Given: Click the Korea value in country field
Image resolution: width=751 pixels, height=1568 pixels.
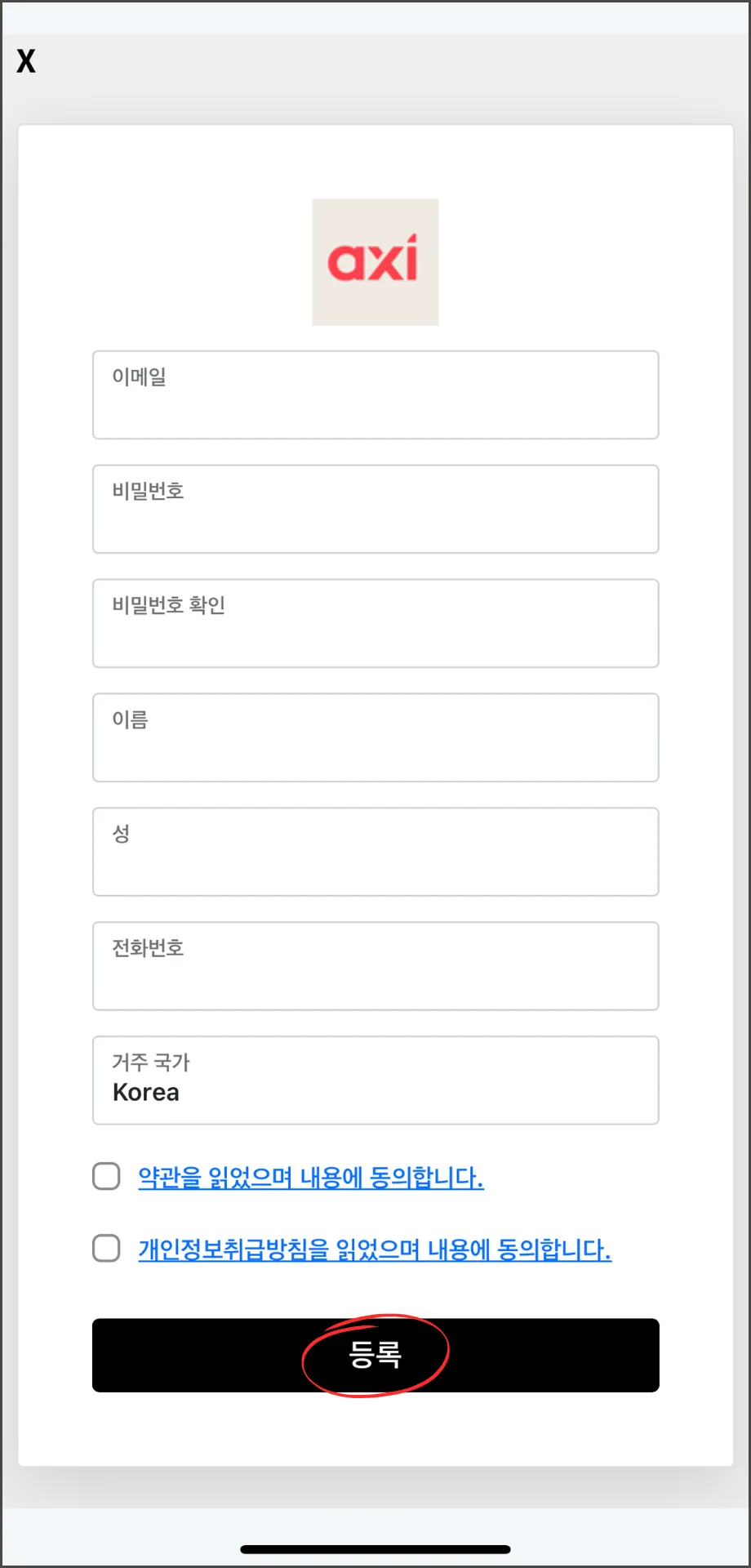Looking at the screenshot, I should tap(146, 1093).
